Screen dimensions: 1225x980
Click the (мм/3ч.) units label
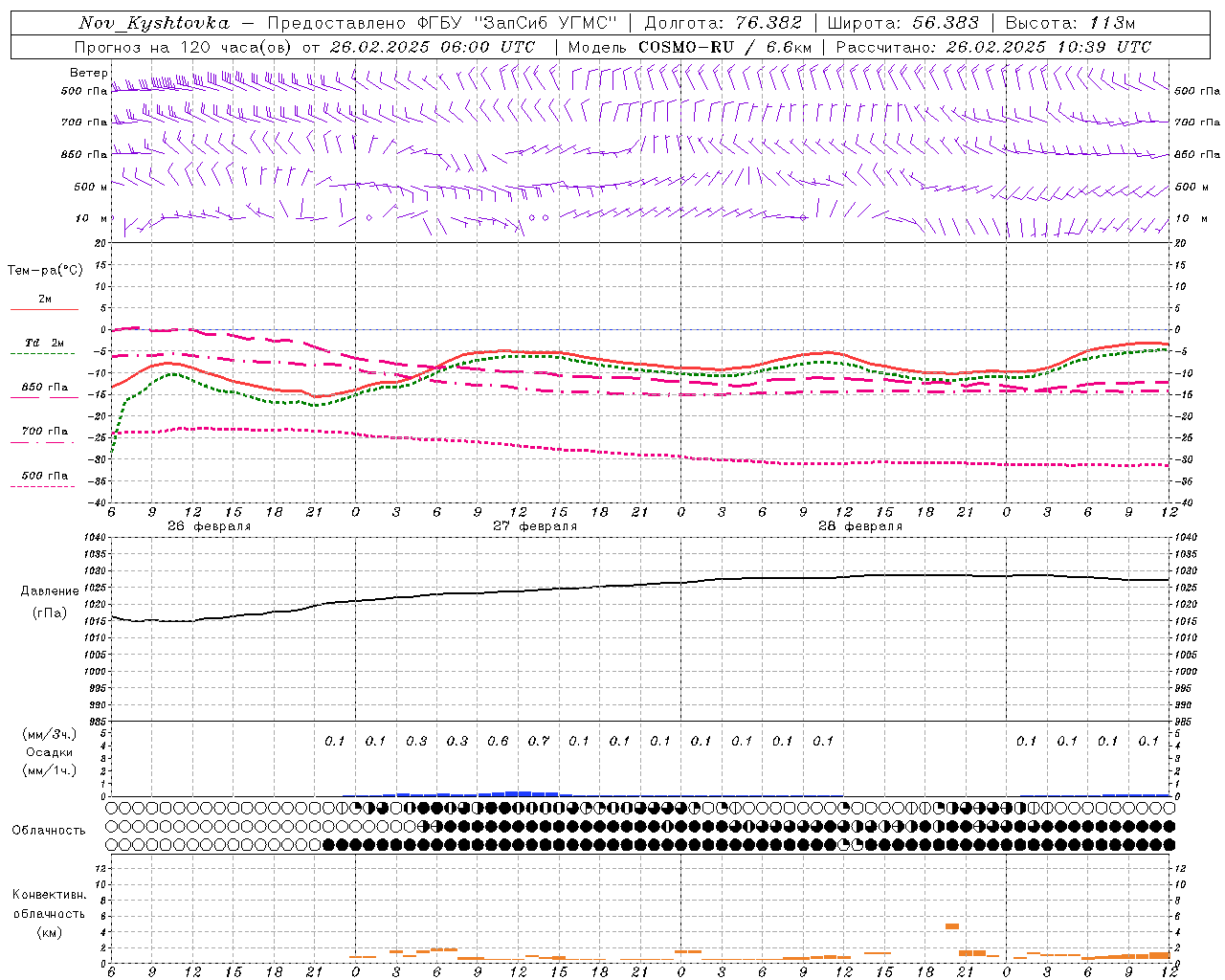point(50,734)
